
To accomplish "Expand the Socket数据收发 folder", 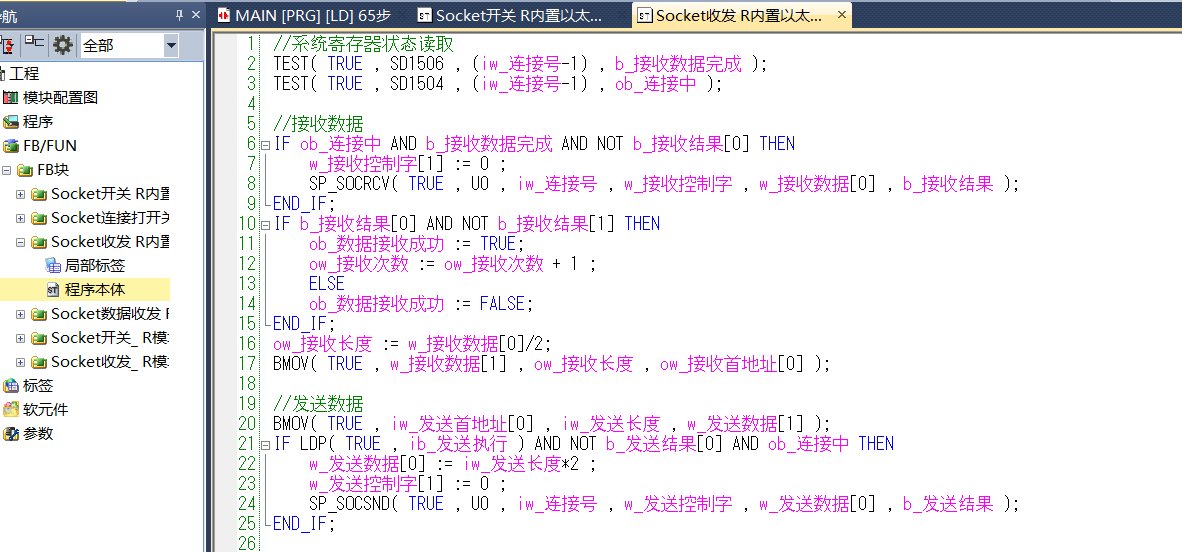I will point(20,314).
